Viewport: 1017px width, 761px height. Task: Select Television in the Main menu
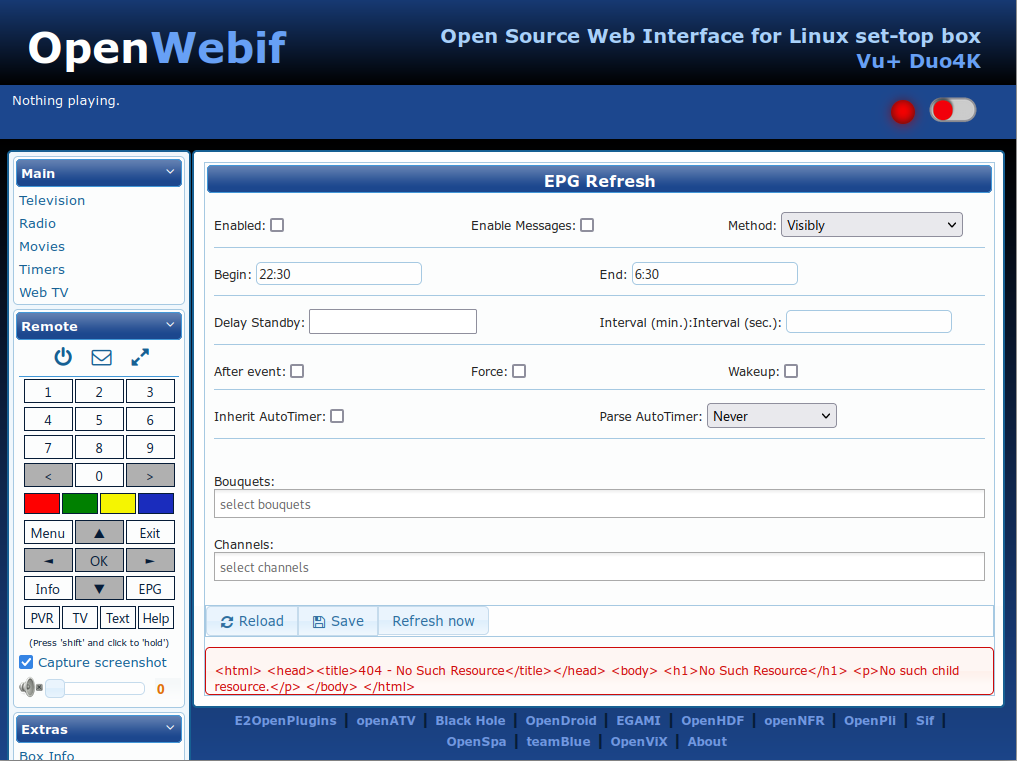point(52,200)
